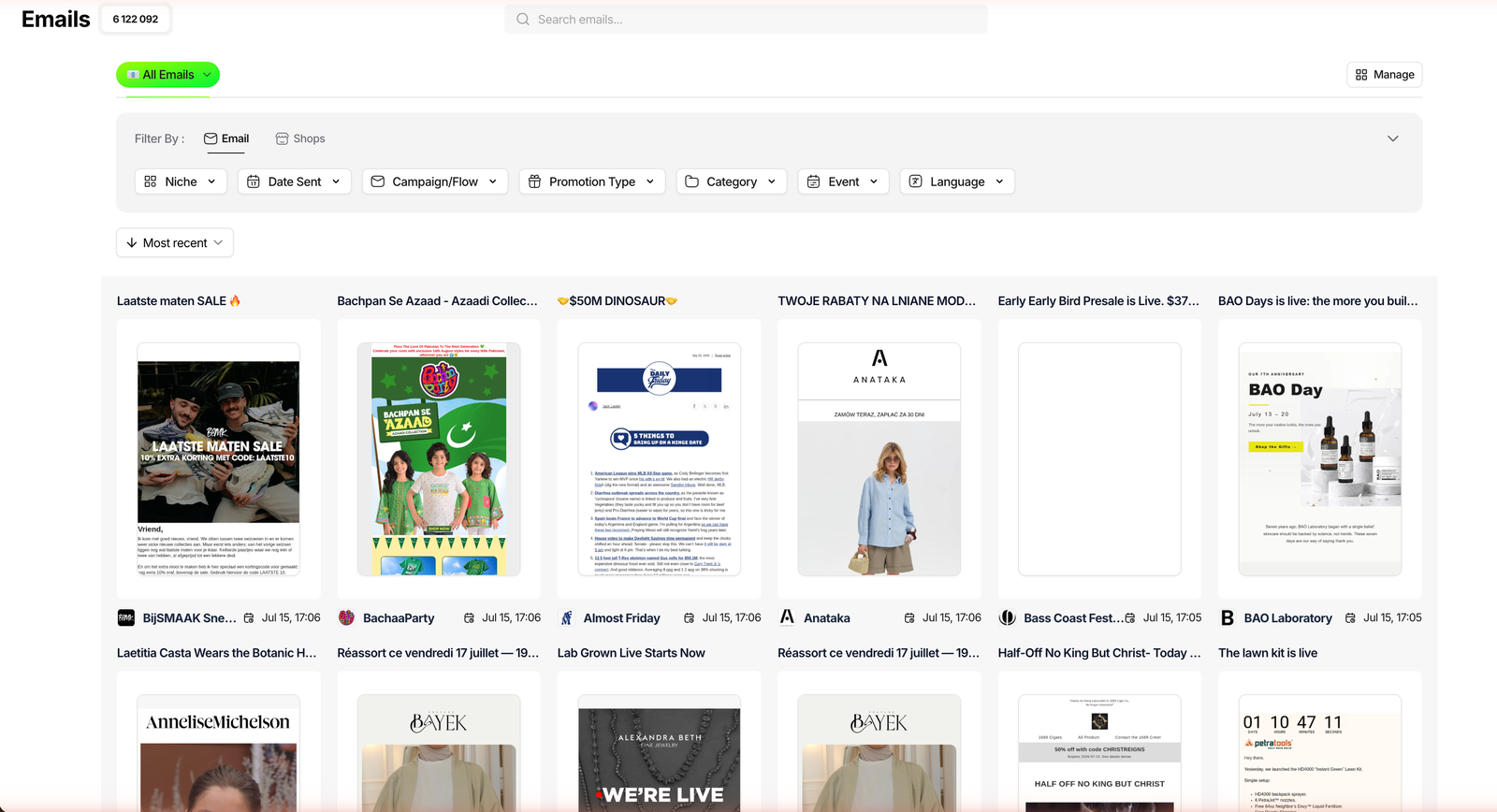Viewport: 1497px width, 812px height.
Task: Expand the Category filter dropdown
Action: coord(732,181)
